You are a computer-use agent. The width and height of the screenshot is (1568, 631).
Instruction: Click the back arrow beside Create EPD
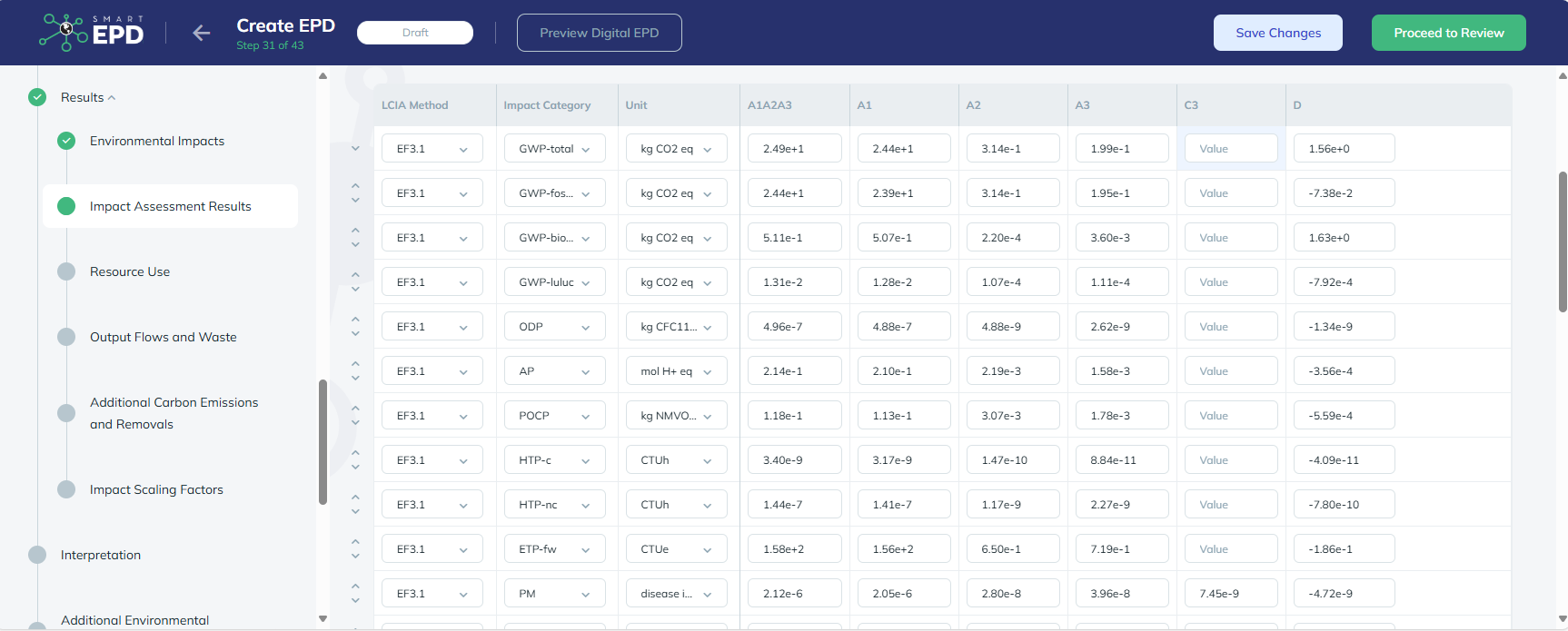tap(201, 34)
